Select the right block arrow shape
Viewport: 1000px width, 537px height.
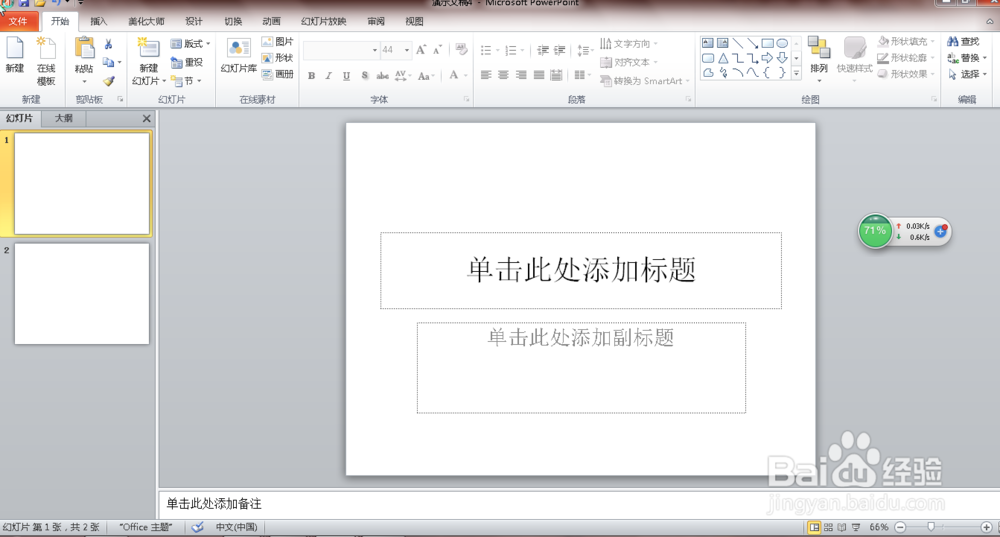pos(767,58)
